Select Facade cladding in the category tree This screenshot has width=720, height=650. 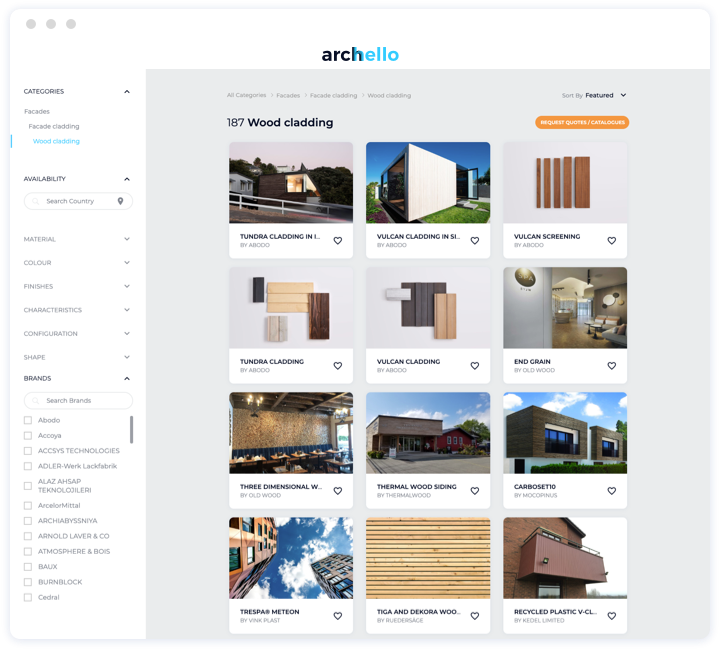click(x=54, y=126)
